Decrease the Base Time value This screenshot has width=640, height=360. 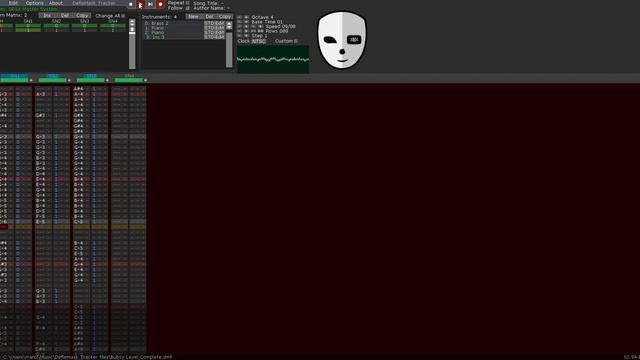pos(240,22)
